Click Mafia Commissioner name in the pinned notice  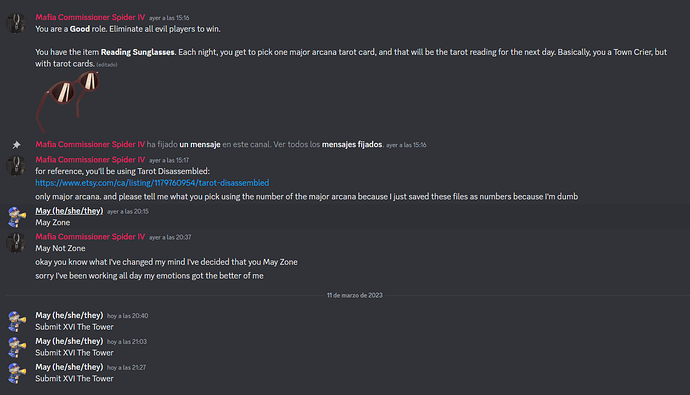[x=90, y=145]
